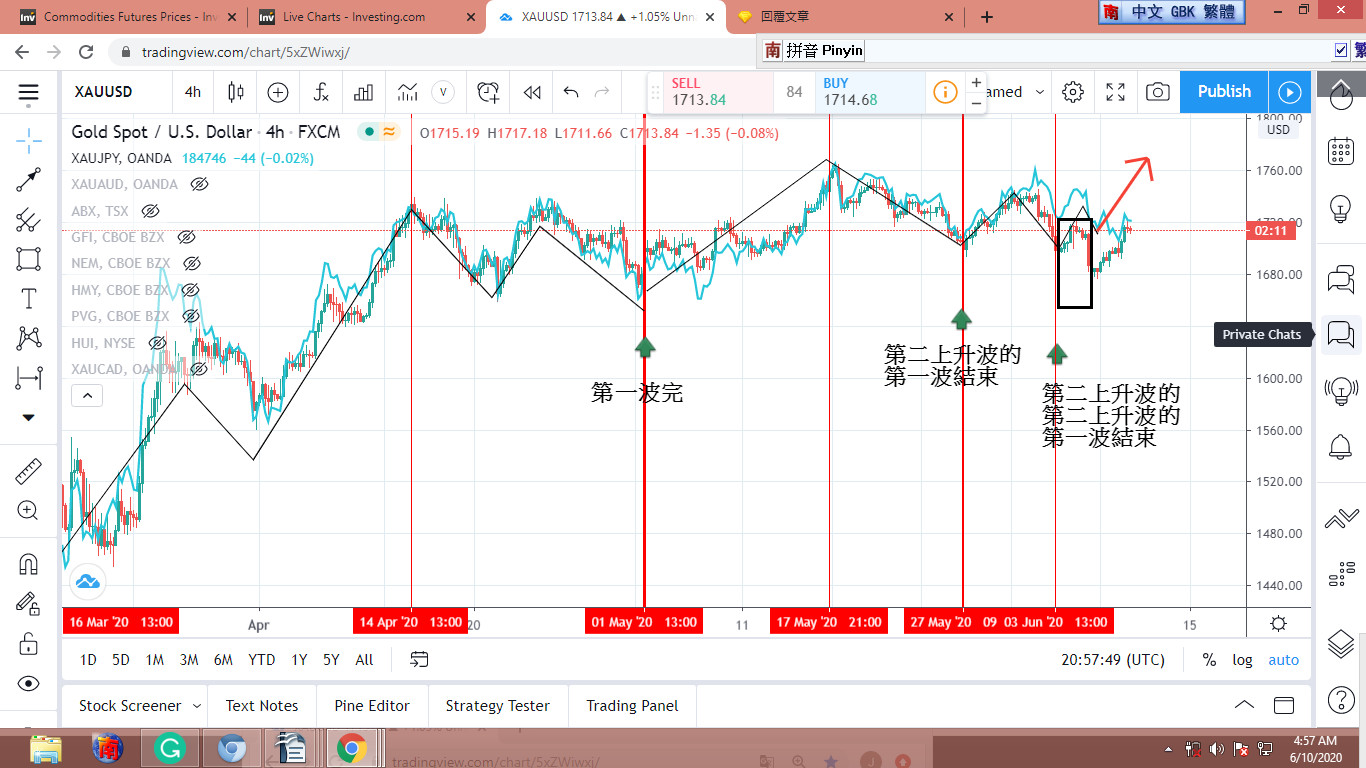Open indicator templates dropdown
This screenshot has height=768, width=1366.
[x=443, y=92]
